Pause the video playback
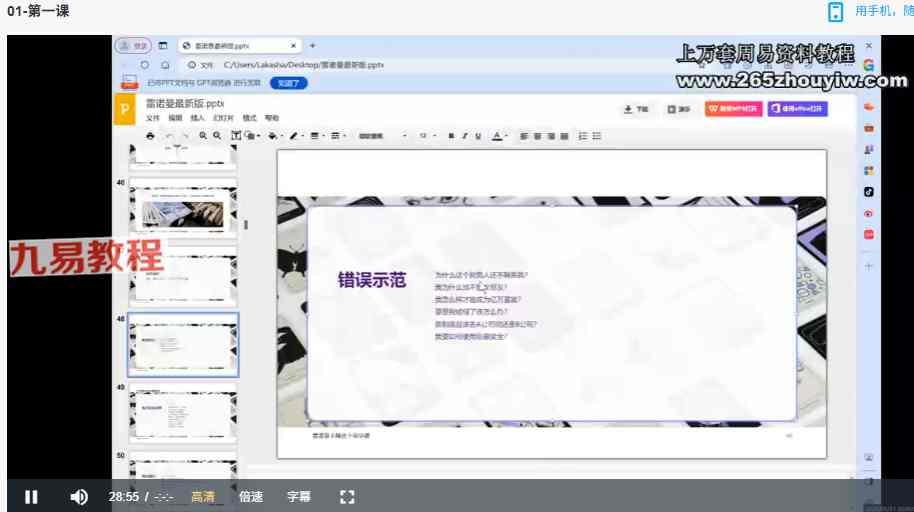The width and height of the screenshot is (914, 512). [31, 497]
